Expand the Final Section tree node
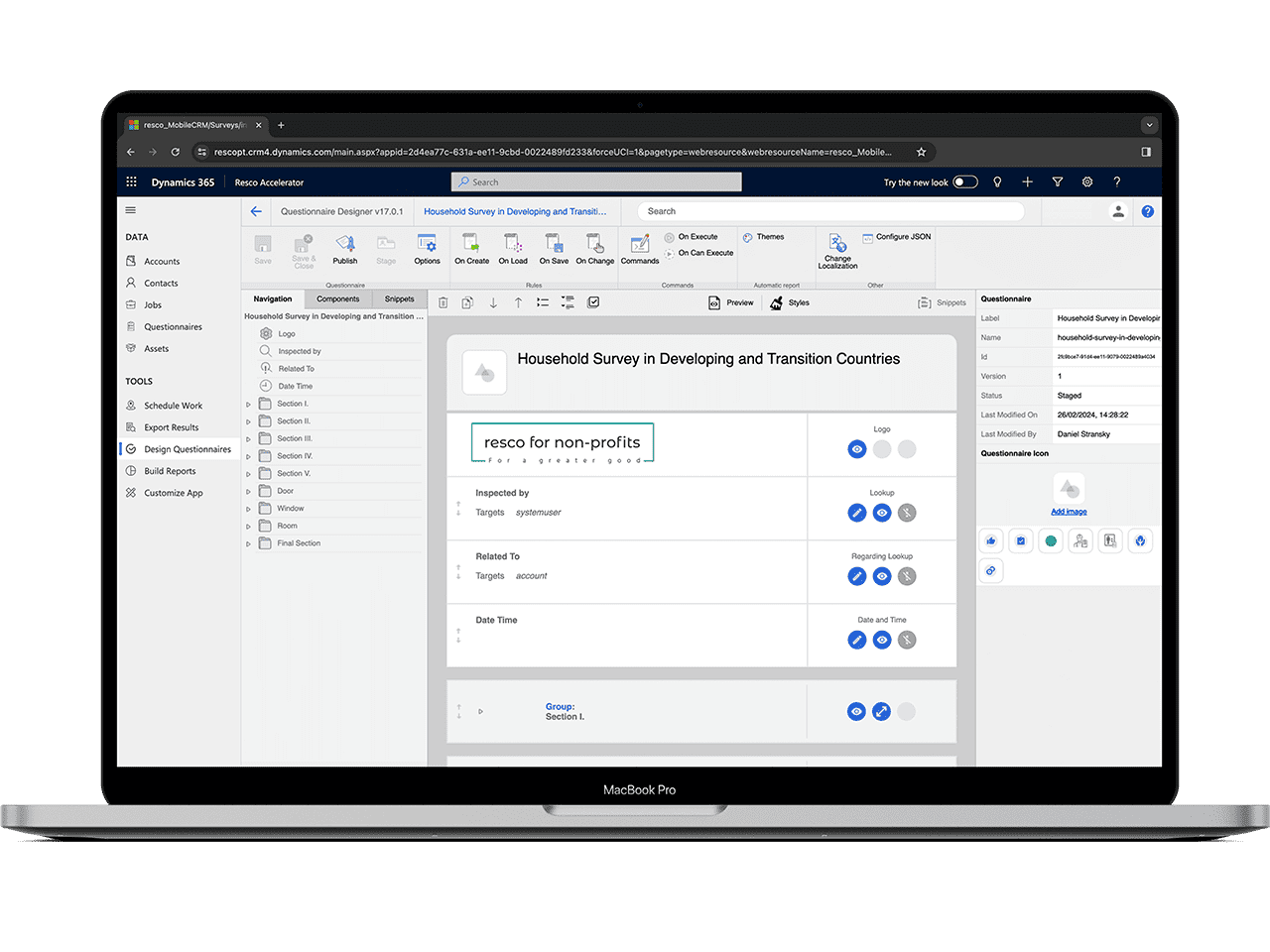Viewport: 1270px width, 952px height. coord(249,543)
